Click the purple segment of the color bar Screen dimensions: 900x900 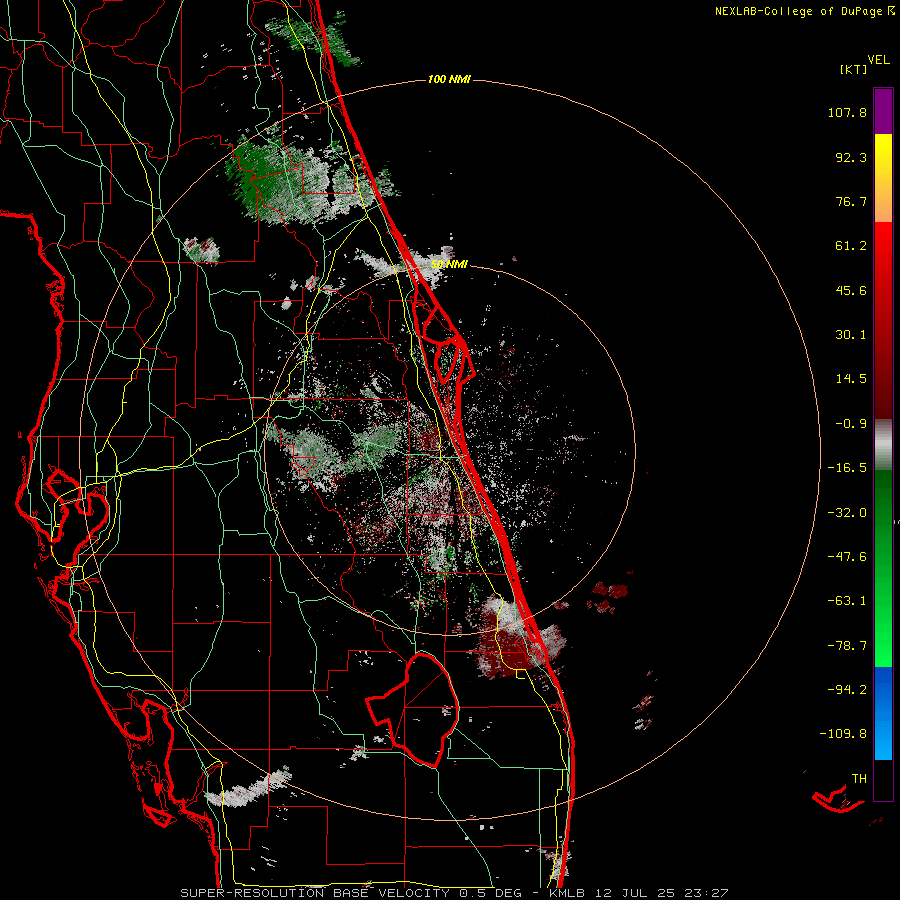pyautogui.click(x=883, y=111)
